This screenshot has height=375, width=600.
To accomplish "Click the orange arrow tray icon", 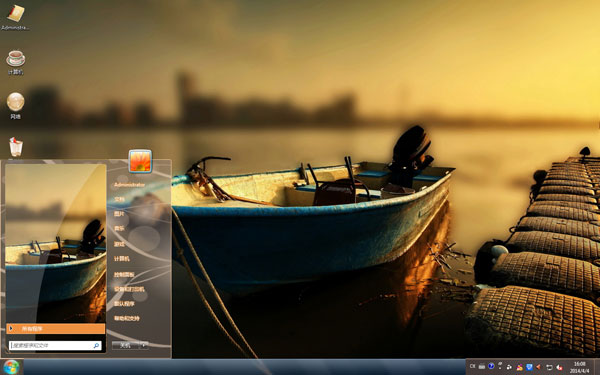I will [x=539, y=367].
